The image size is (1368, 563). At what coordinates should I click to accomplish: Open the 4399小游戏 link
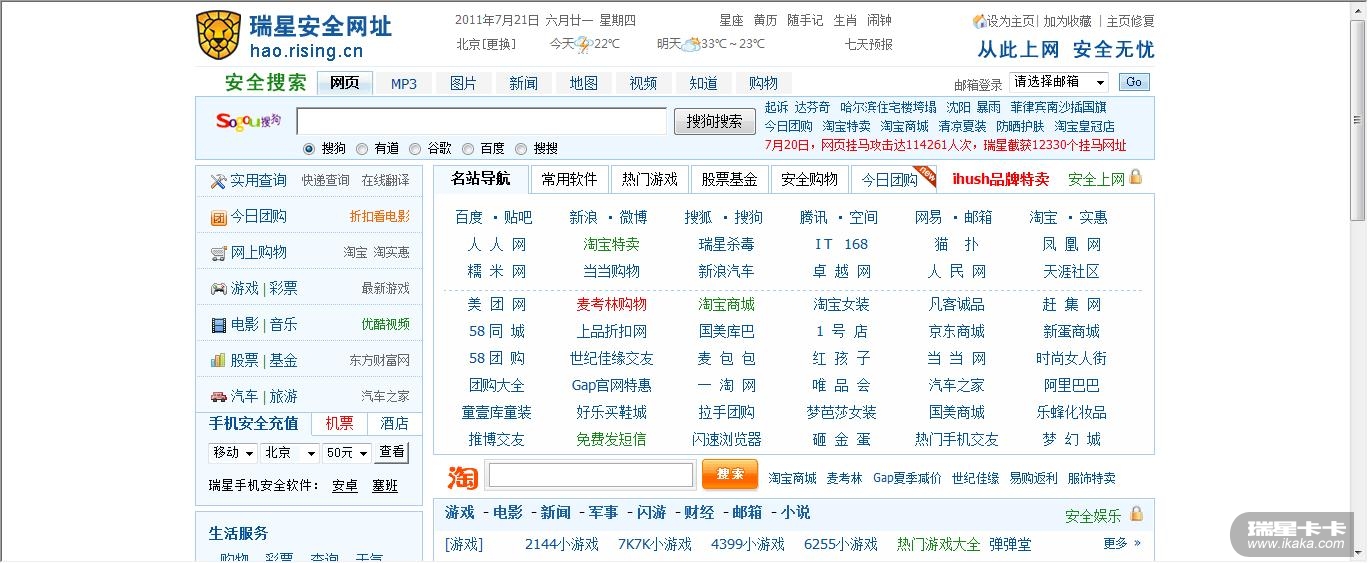pyautogui.click(x=747, y=544)
